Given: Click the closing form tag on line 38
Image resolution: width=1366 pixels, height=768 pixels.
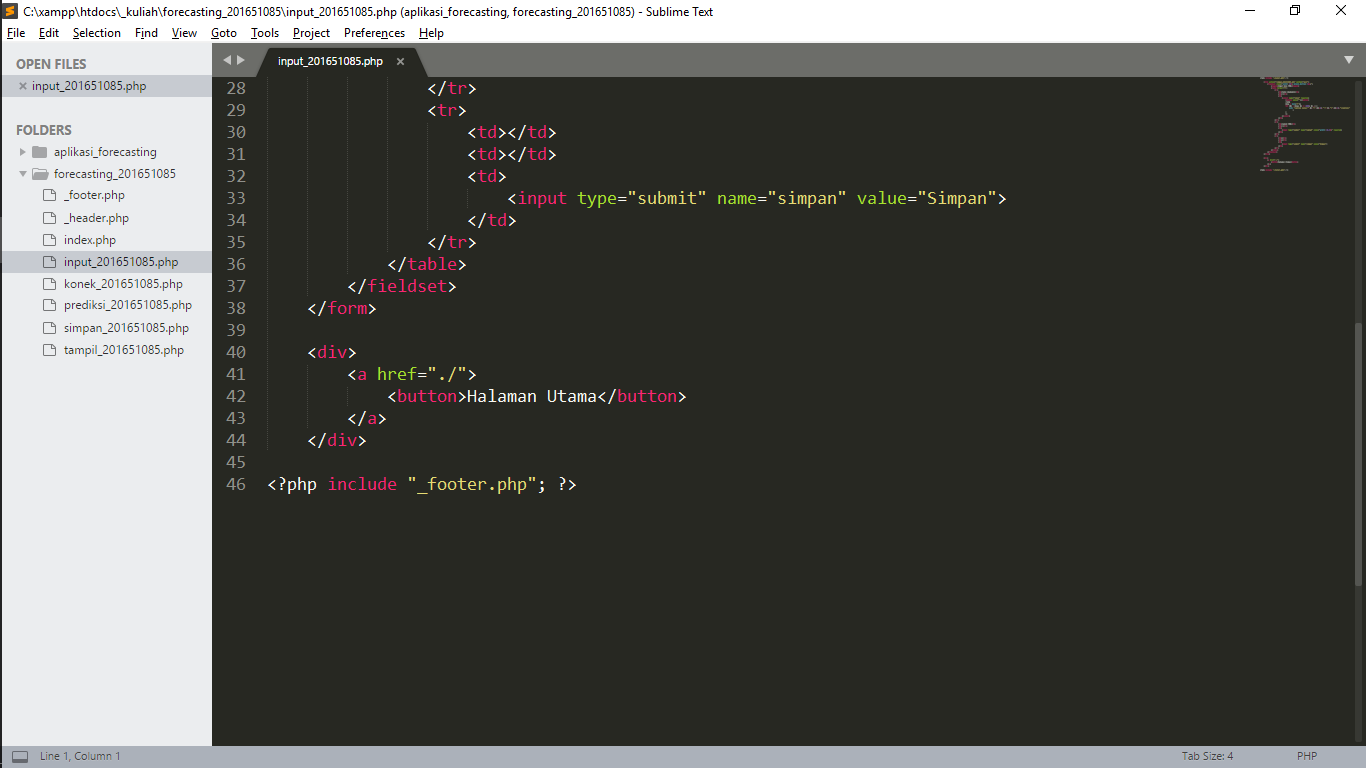Looking at the screenshot, I should pos(342,308).
